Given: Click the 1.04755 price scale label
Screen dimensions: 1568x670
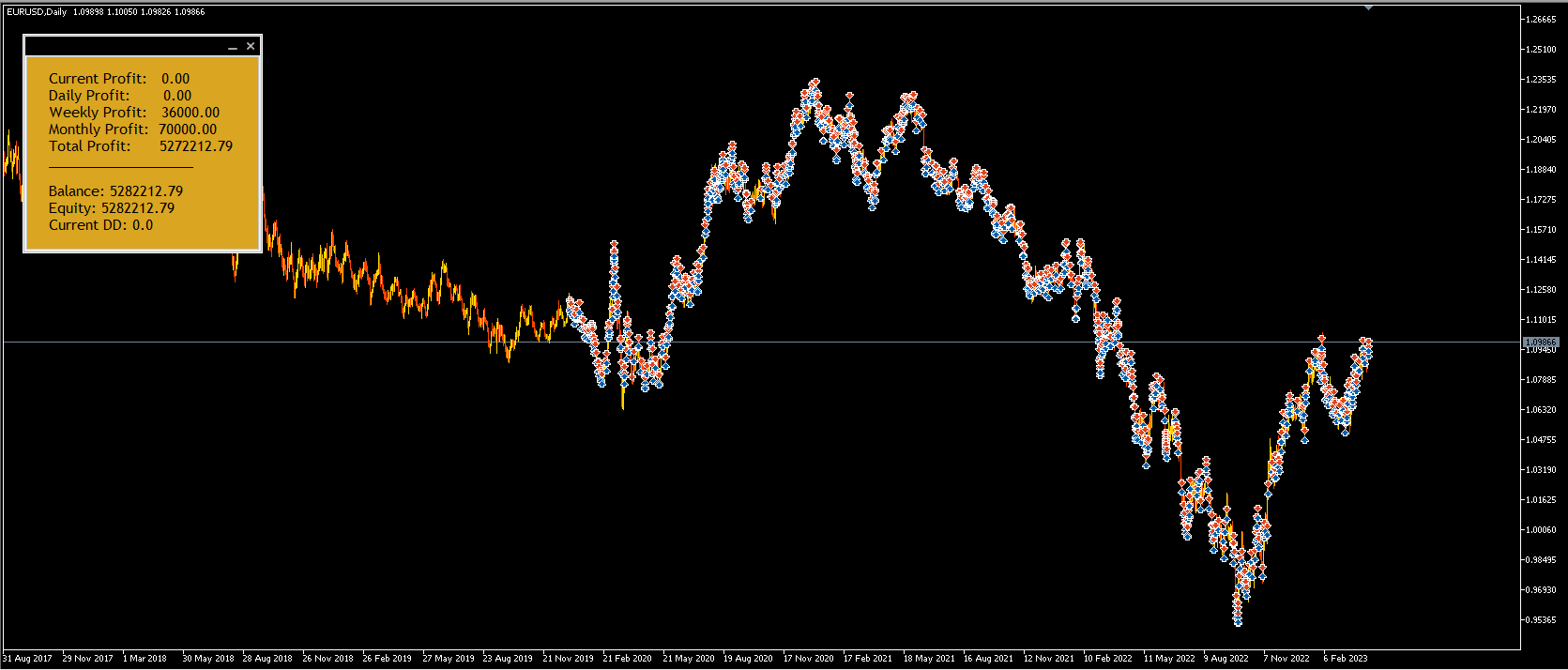Looking at the screenshot, I should point(1541,440).
